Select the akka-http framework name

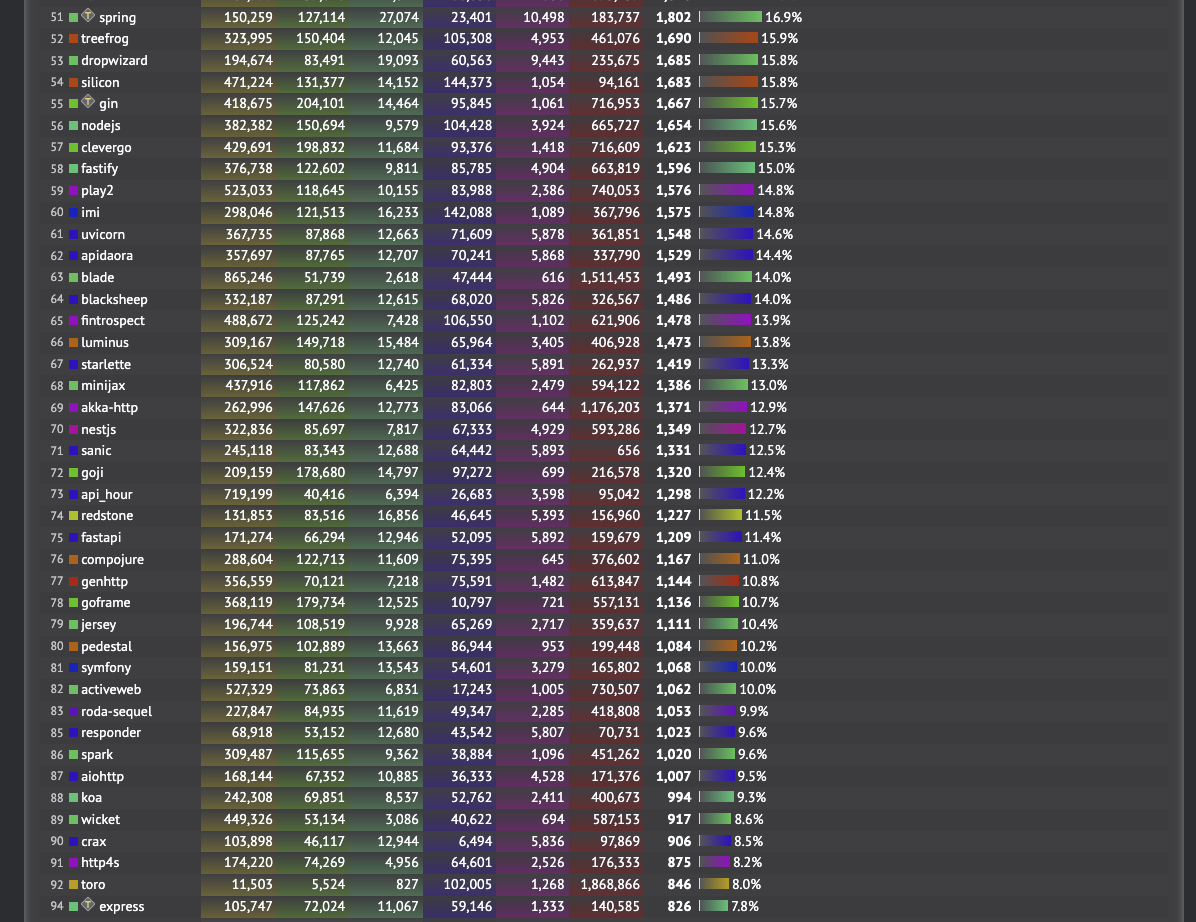109,407
